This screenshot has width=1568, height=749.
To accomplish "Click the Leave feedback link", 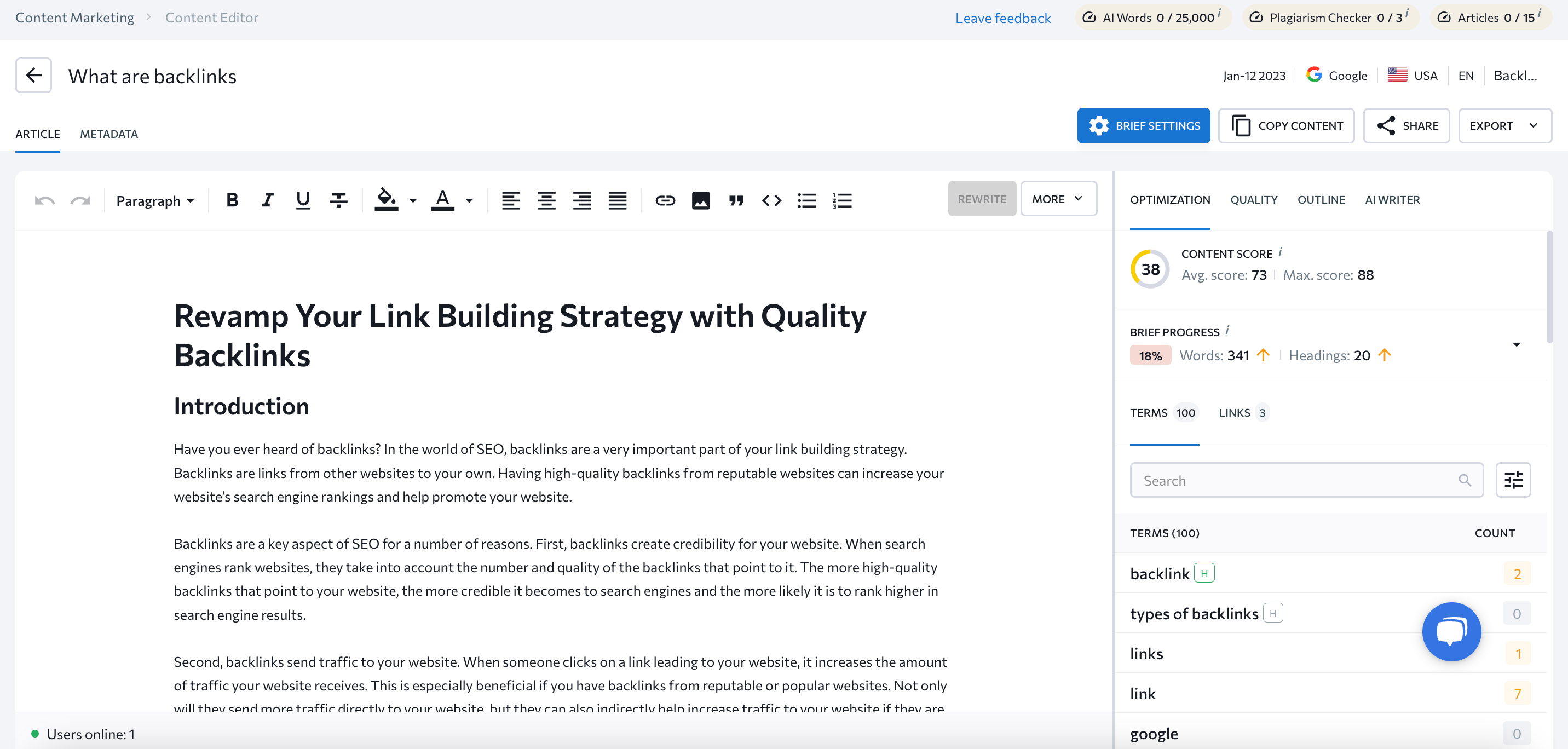I will pyautogui.click(x=1003, y=18).
